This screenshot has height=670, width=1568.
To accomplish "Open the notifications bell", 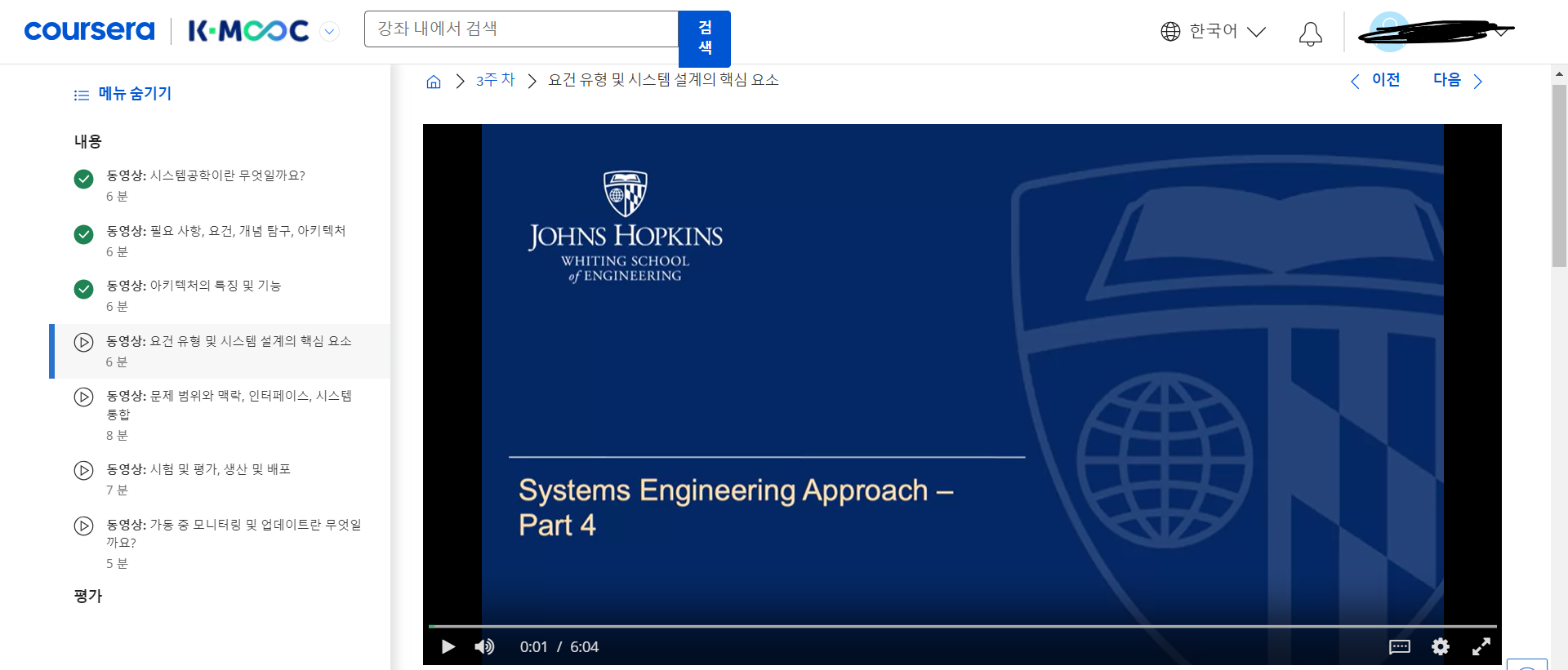I will (1311, 33).
